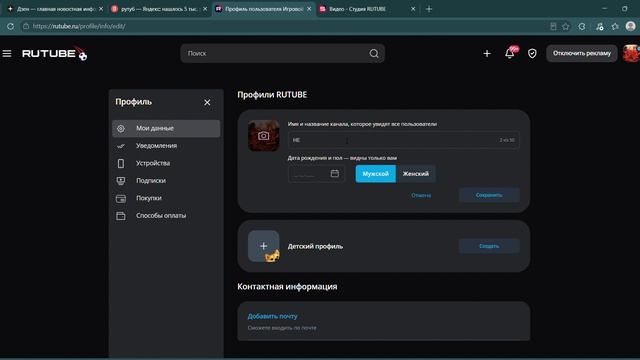Select the Мужской gender option
Screen dimensions: 640x360
coord(376,174)
